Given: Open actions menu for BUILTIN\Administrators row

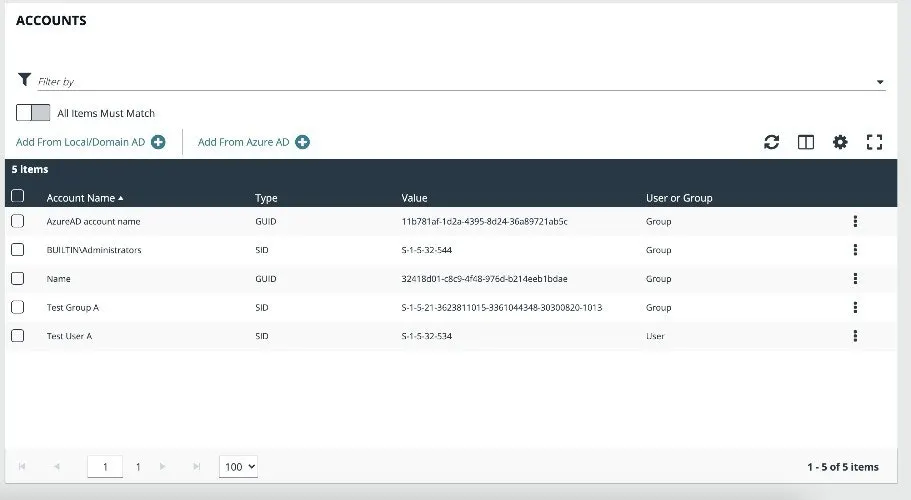Looking at the screenshot, I should (x=855, y=250).
